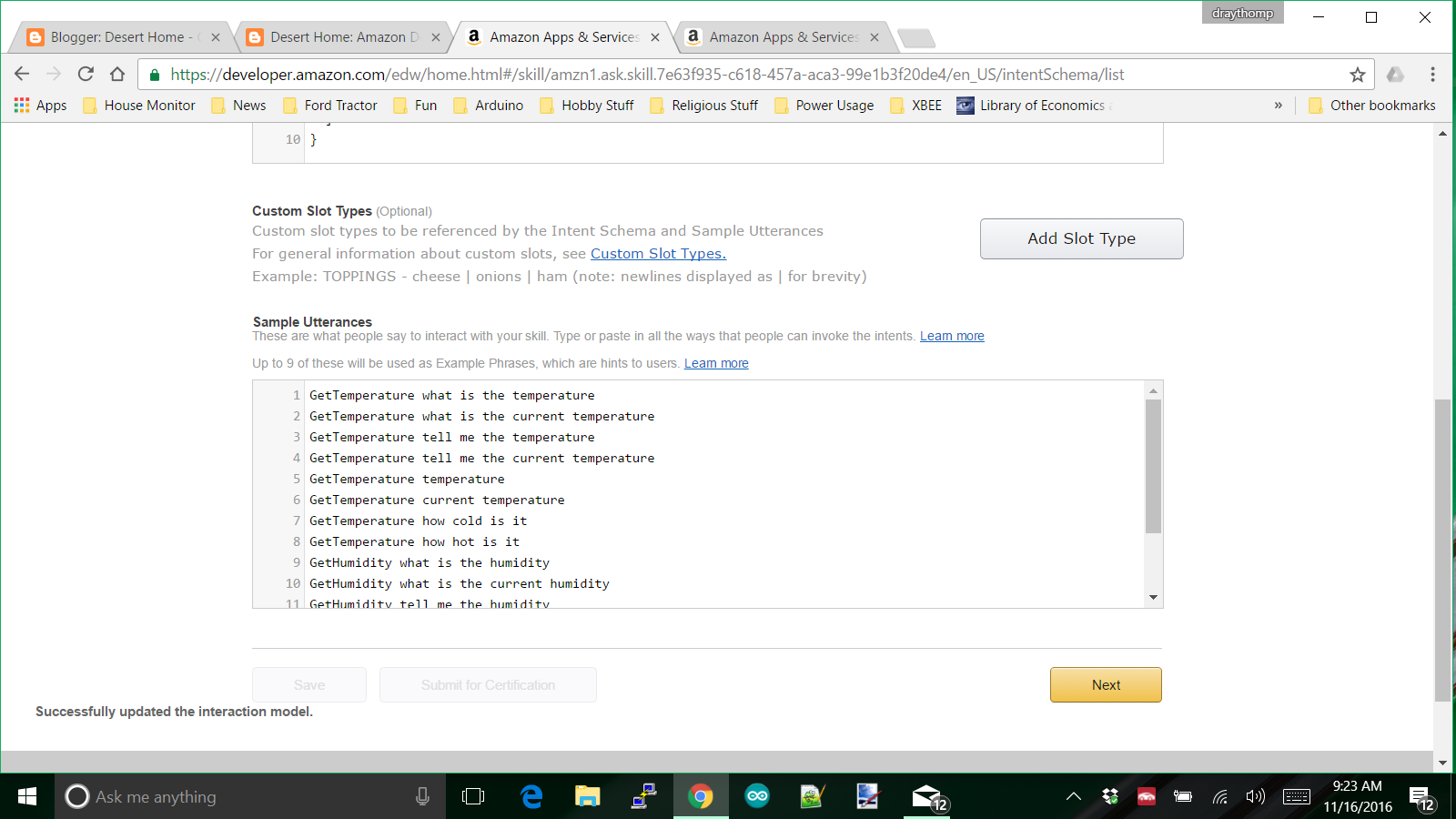
Task: Open the Dropbox system tray icon
Action: (1111, 795)
